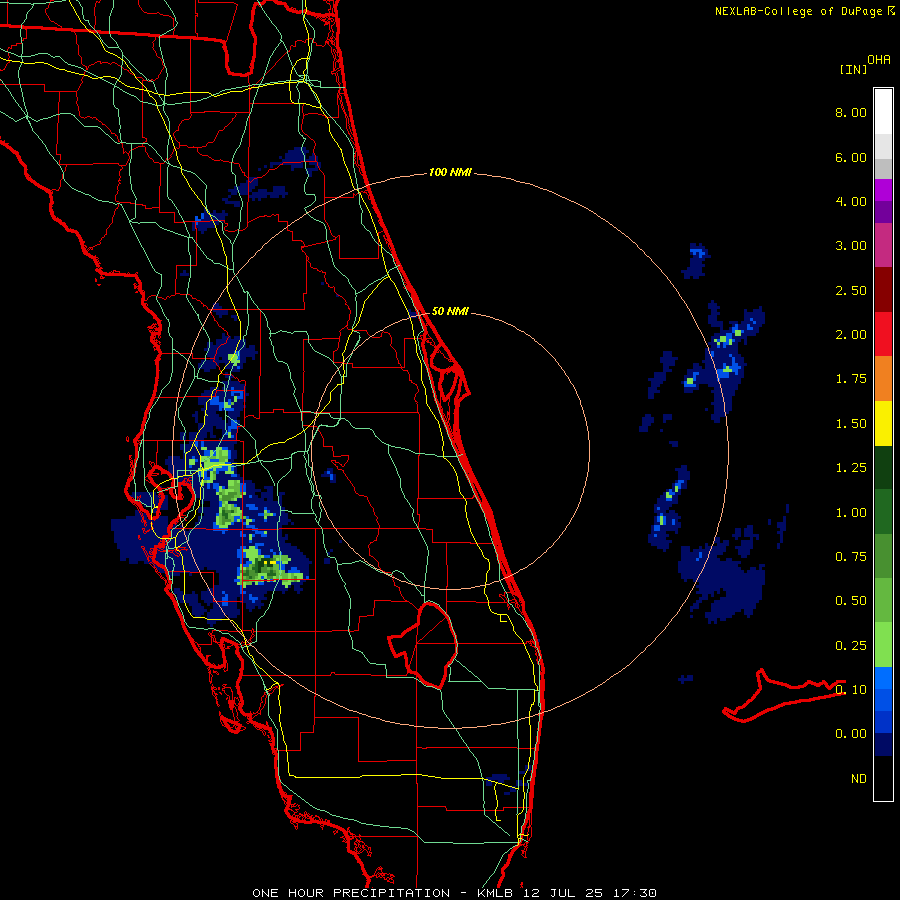
Task: Pick the white swatch atop the legend
Action: [883, 112]
